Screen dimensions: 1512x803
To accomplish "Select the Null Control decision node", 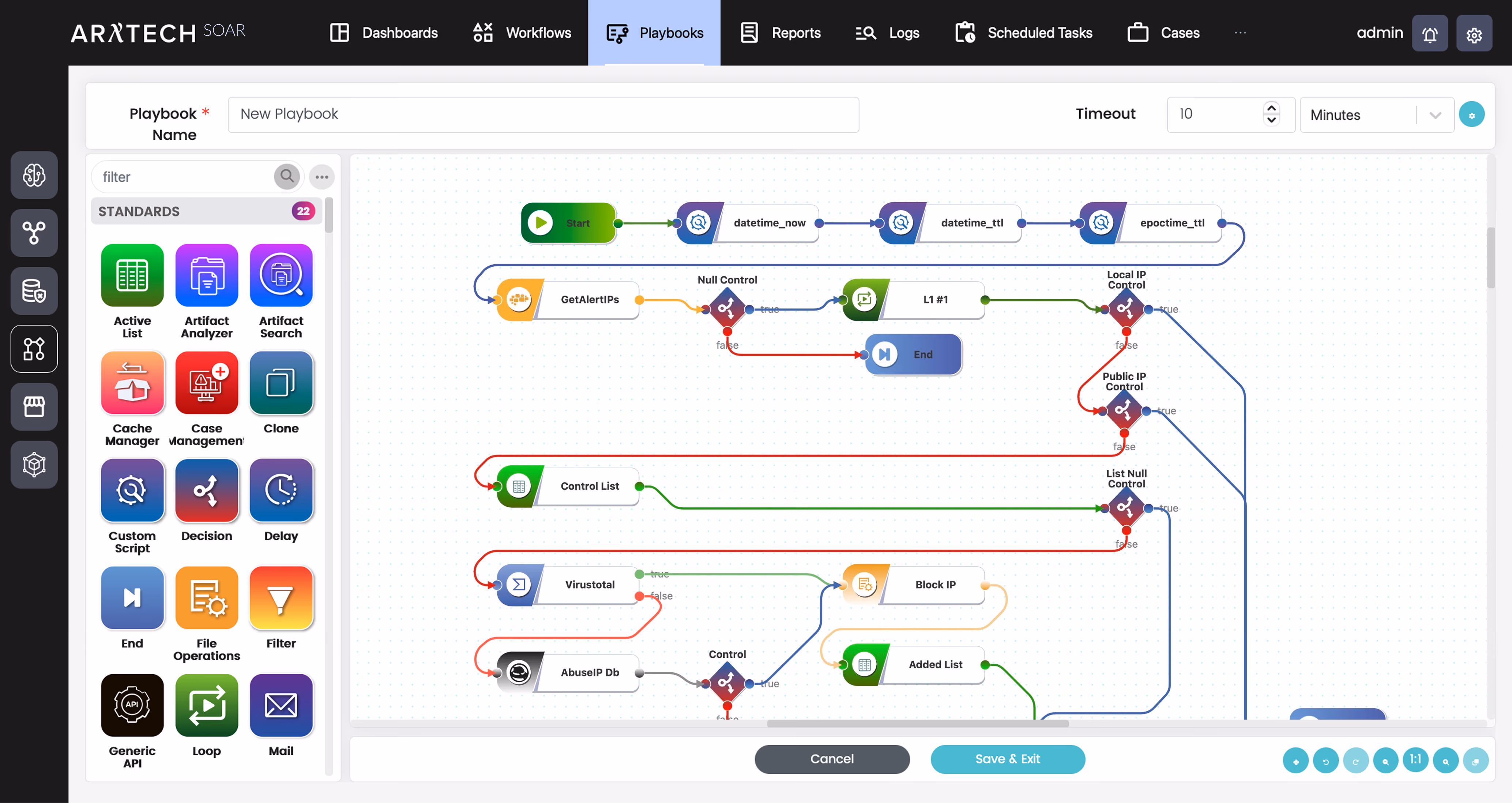I will pyautogui.click(x=727, y=309).
